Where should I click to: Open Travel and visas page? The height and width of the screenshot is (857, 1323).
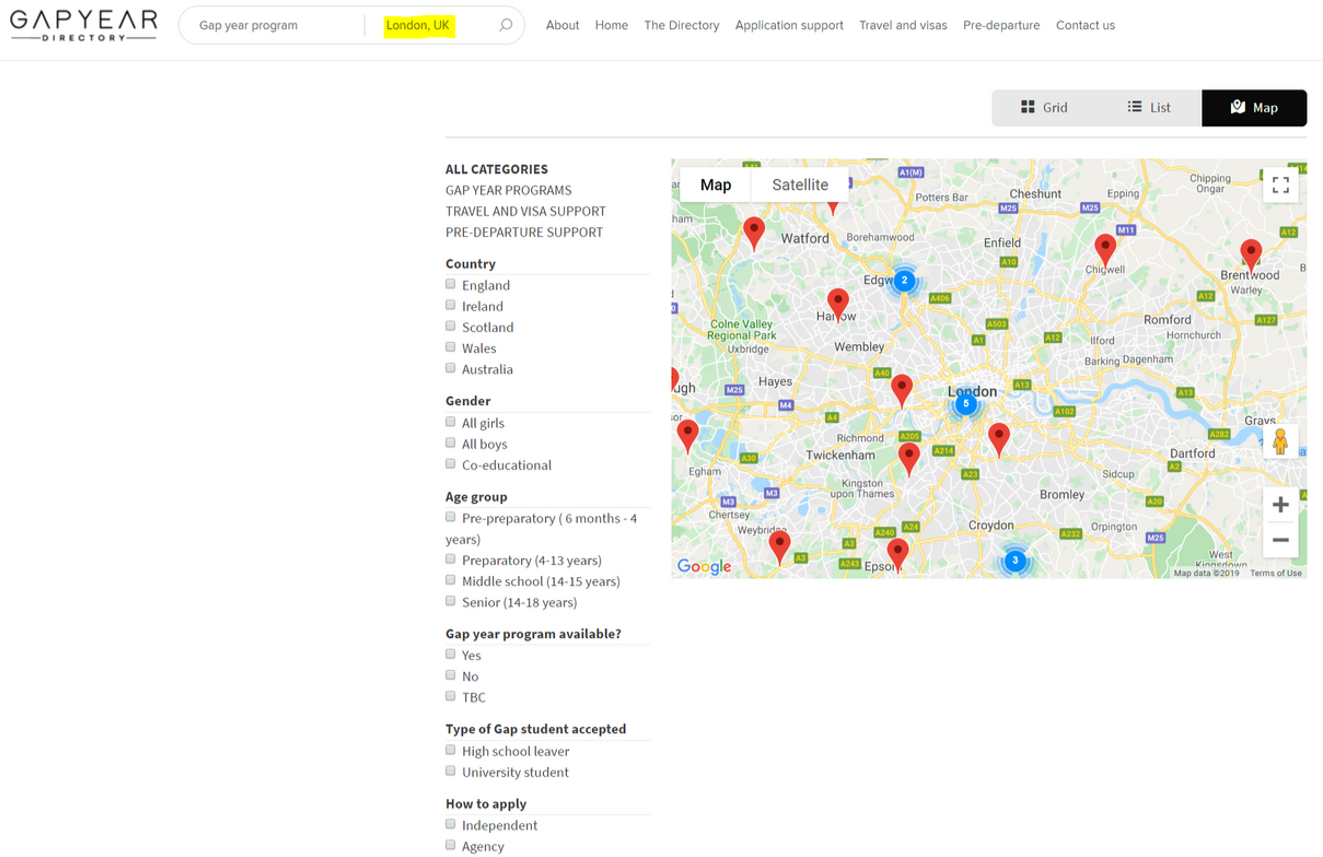pos(903,26)
